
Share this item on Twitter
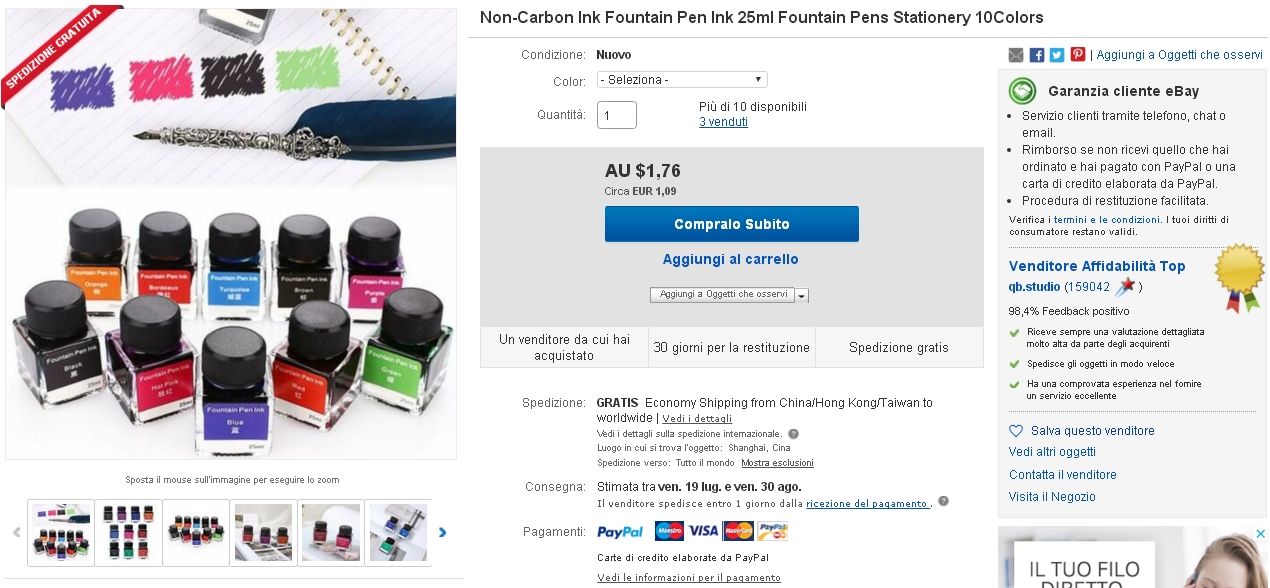pyautogui.click(x=1057, y=55)
